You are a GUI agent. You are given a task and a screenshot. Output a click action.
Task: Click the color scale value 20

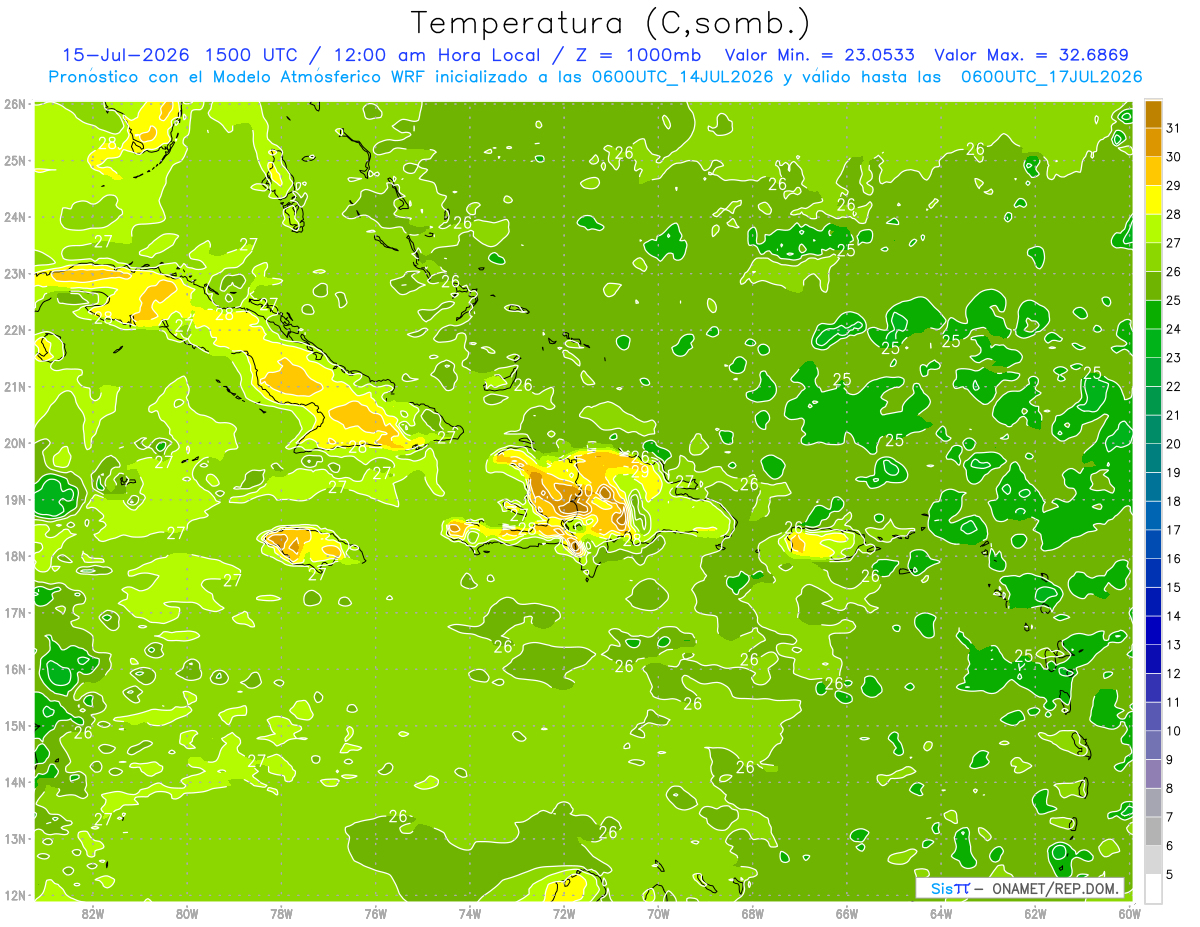click(x=1173, y=443)
